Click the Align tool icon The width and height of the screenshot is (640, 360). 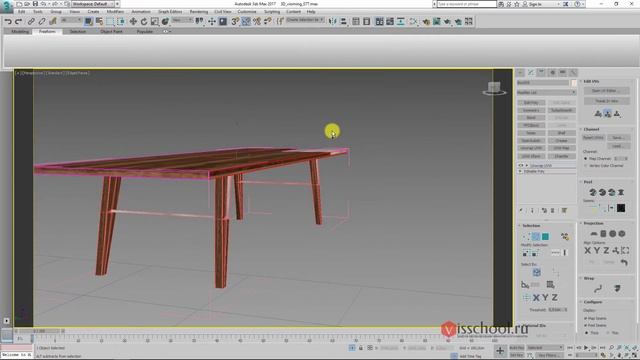point(343,22)
